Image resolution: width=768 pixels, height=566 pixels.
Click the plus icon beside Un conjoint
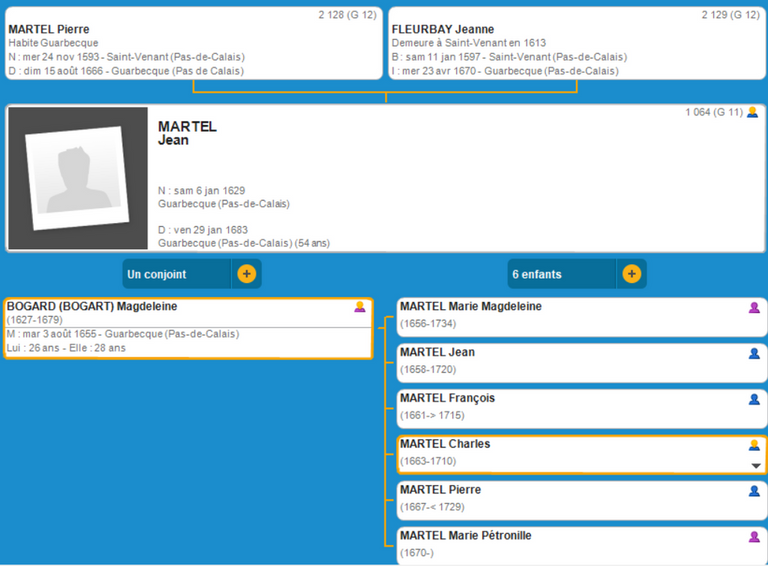pos(247,274)
